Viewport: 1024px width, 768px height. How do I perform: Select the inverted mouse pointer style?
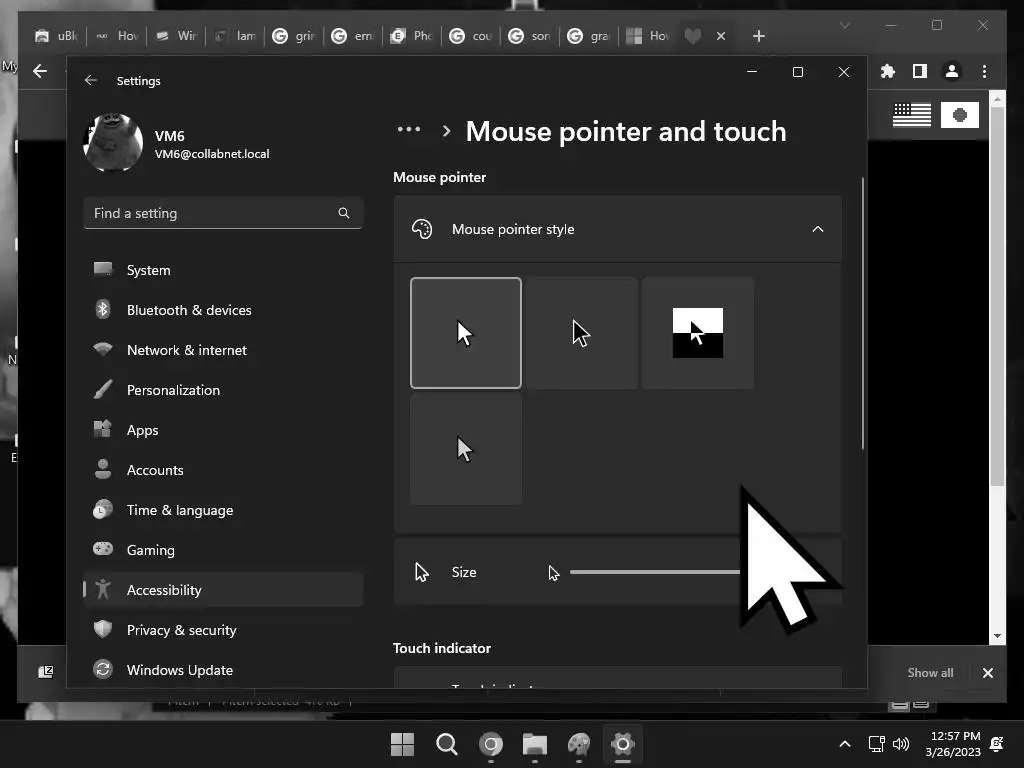pyautogui.click(x=697, y=333)
